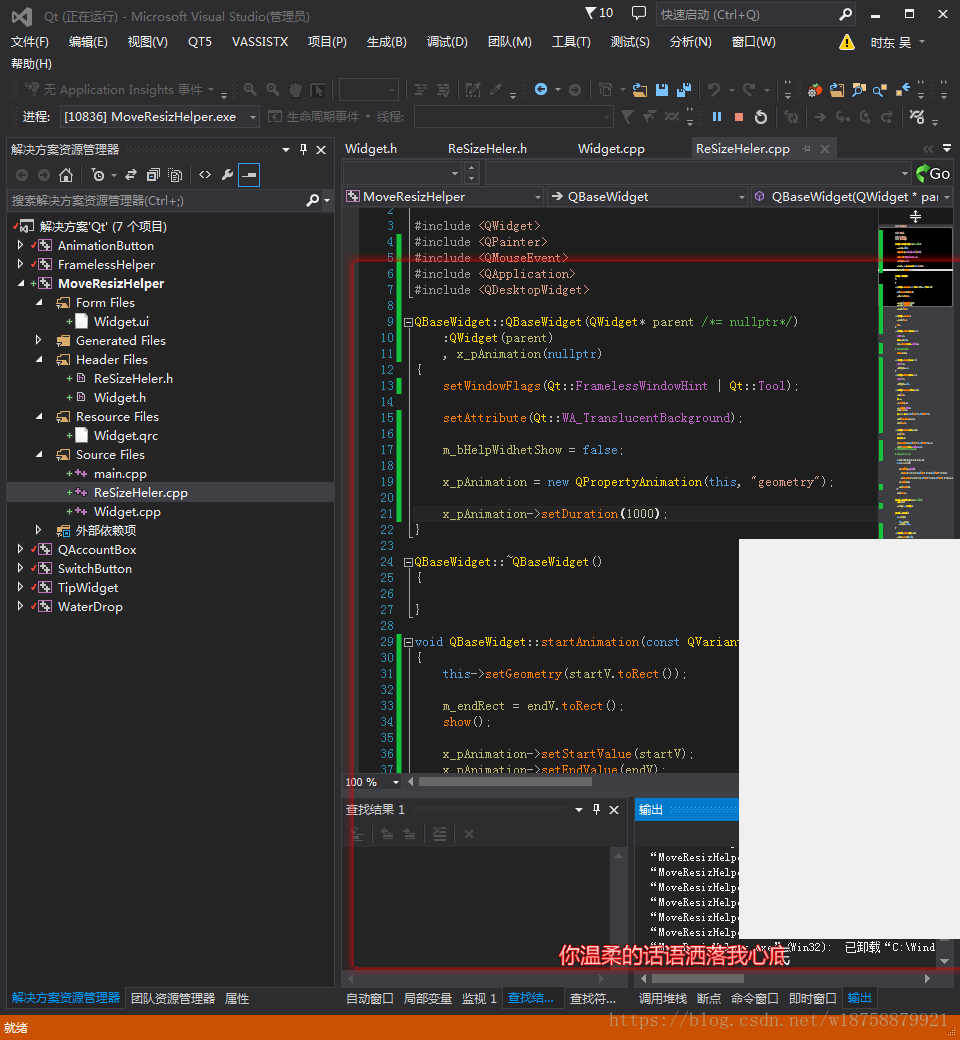Switch to the ReSizeHeler.h tab
960x1040 pixels.
click(488, 149)
